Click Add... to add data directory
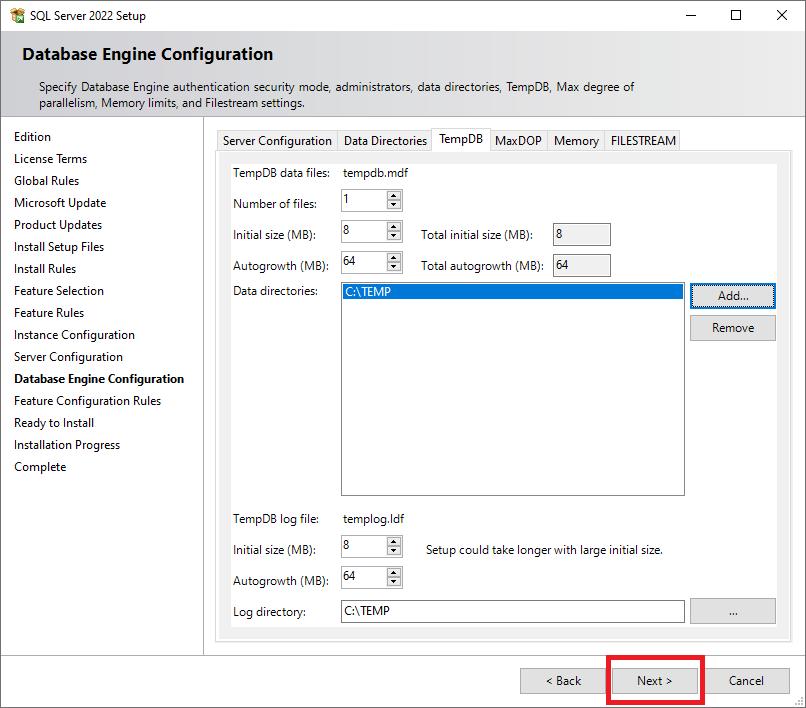Screen dimensions: 806x708 (x=732, y=296)
